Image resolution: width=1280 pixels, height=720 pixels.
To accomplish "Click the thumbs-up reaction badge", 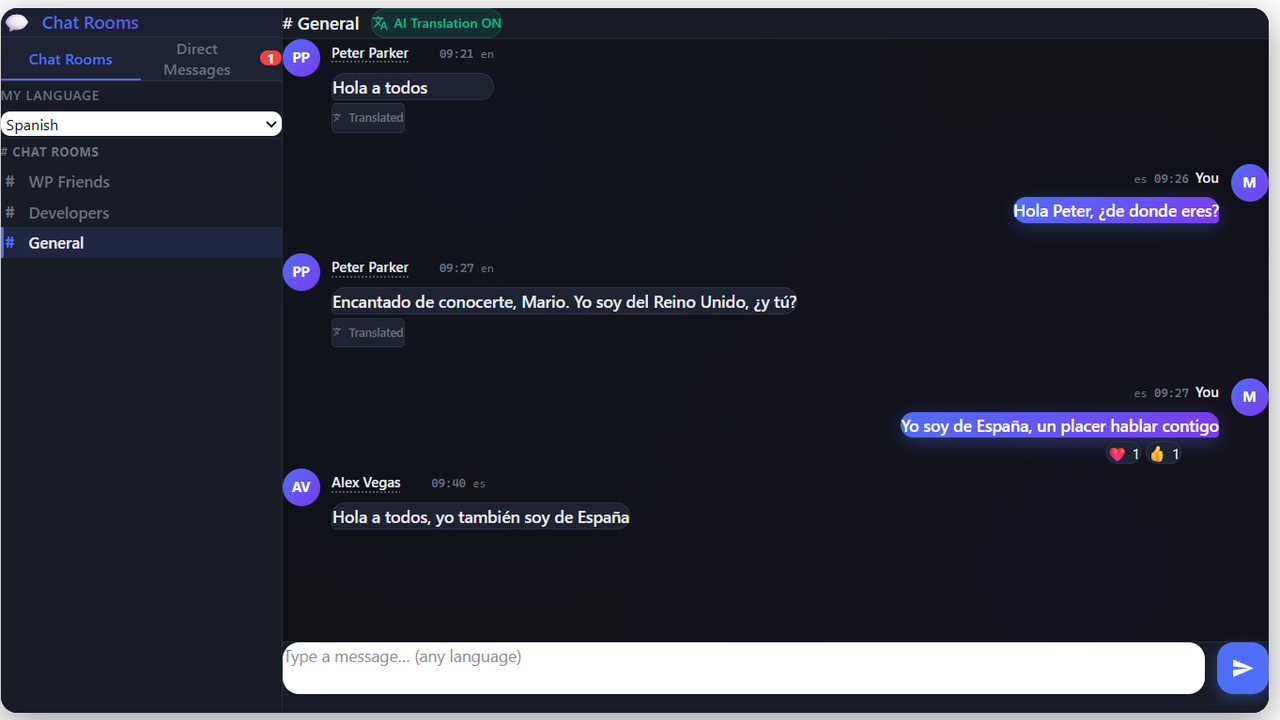I will tap(1163, 454).
